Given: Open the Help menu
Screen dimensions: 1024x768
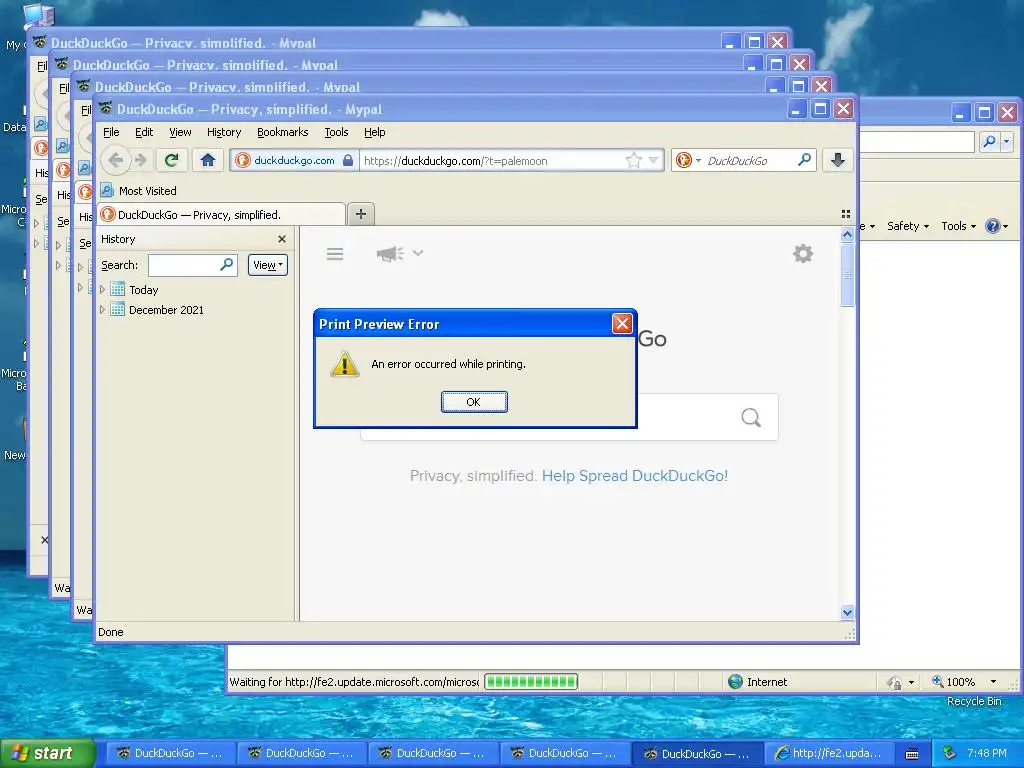Looking at the screenshot, I should (374, 132).
